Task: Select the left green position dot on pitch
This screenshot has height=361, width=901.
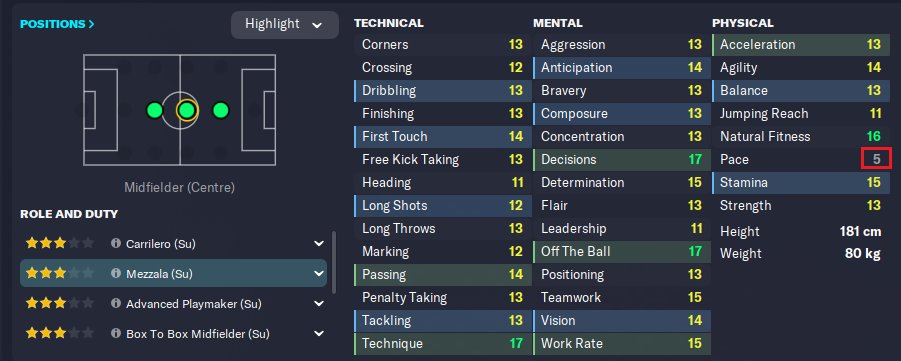Action: tap(154, 110)
